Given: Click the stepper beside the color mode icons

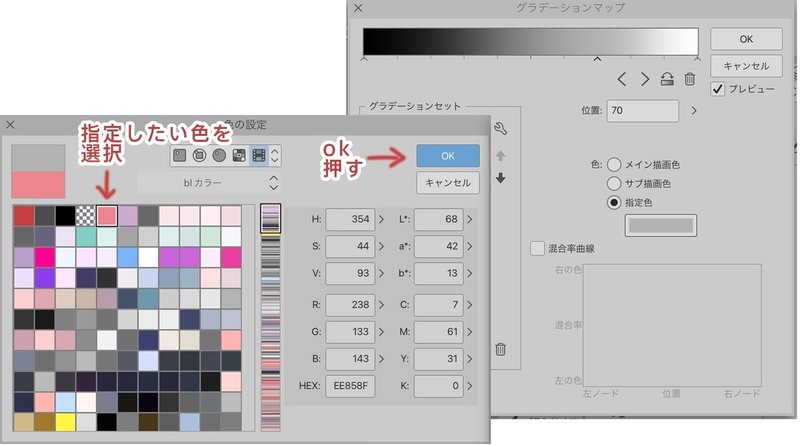Looking at the screenshot, I should coord(274,156).
